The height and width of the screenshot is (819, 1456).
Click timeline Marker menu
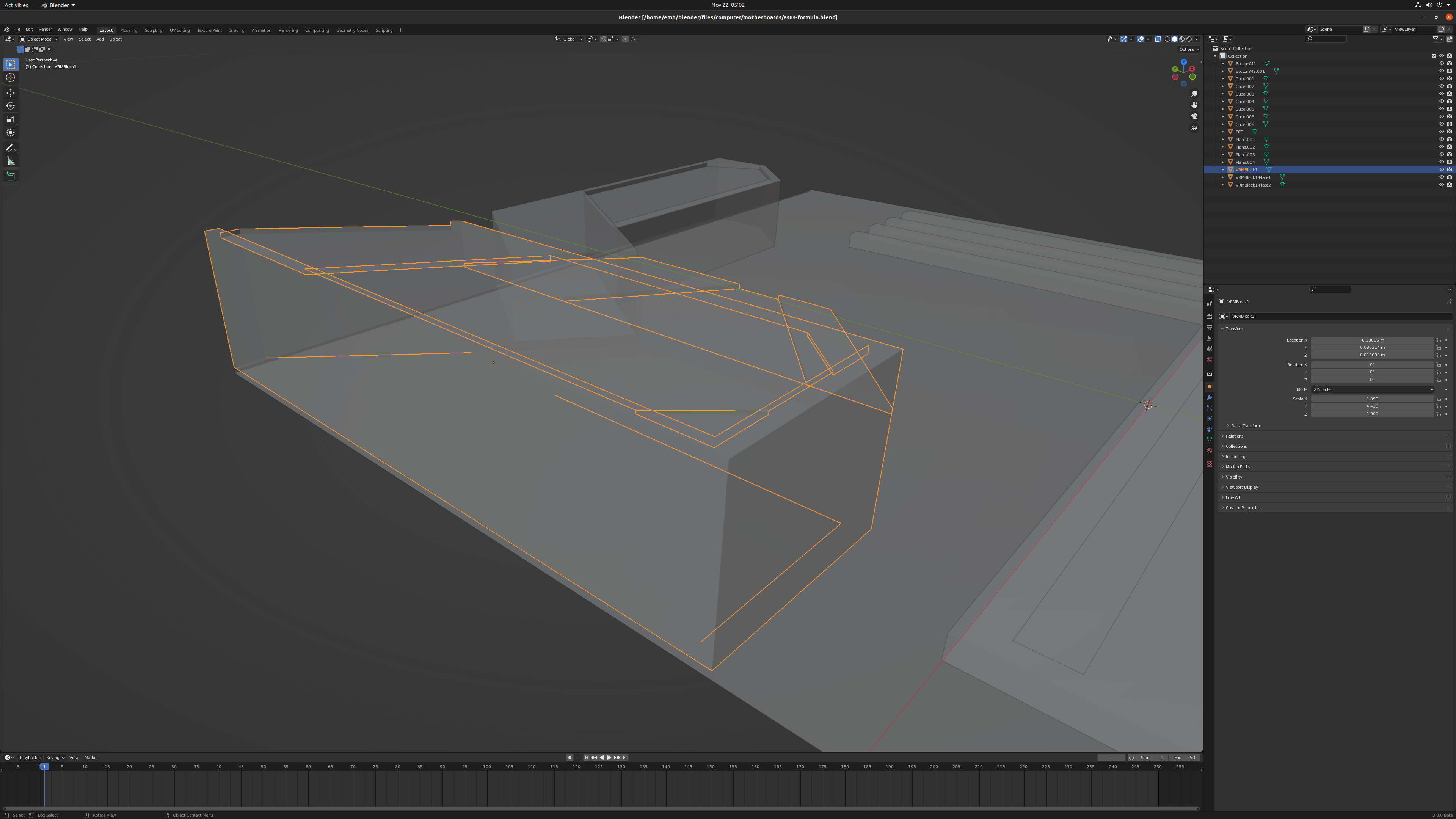click(x=91, y=758)
